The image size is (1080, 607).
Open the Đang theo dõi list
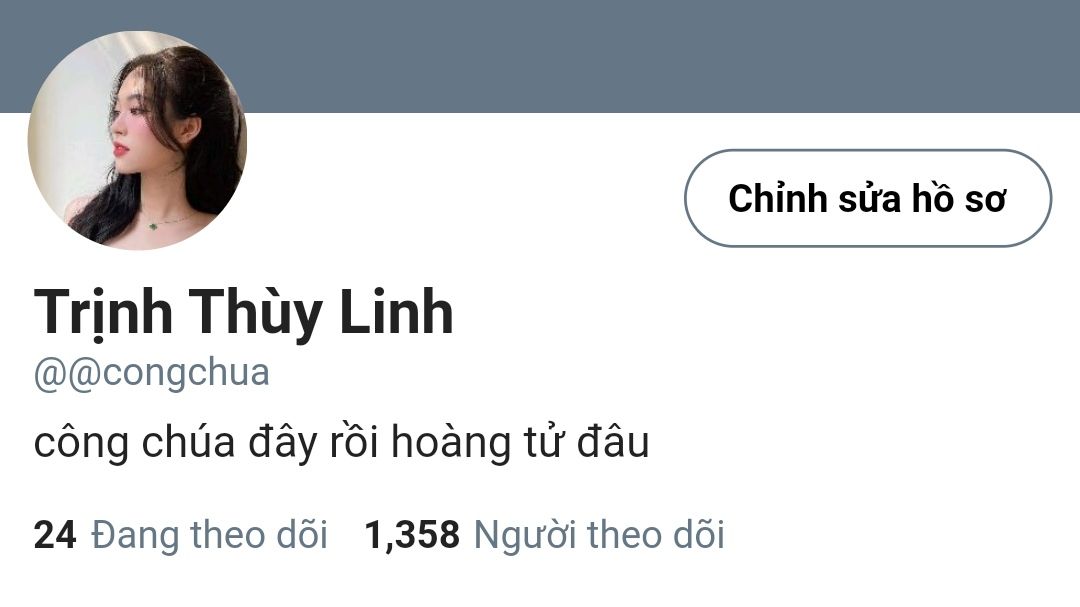[x=209, y=535]
